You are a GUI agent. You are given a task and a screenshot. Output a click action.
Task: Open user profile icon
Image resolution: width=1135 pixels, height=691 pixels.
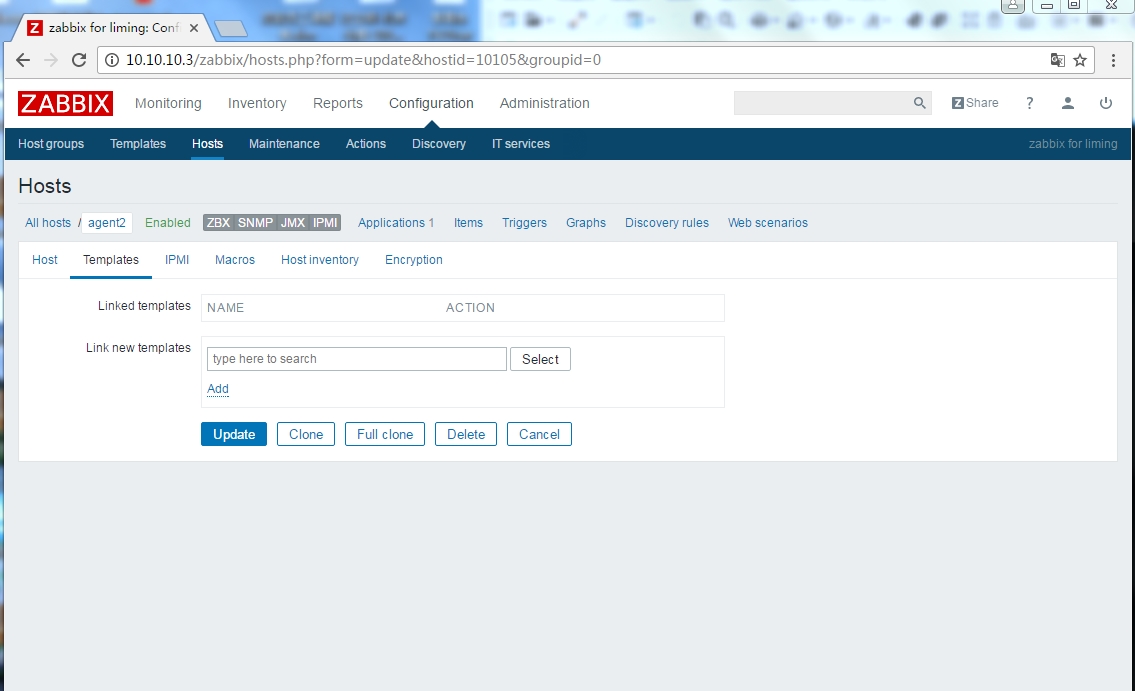pos(1068,103)
